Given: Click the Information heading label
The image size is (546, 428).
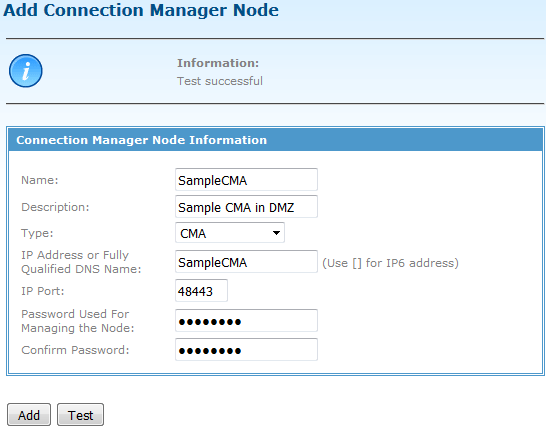Looking at the screenshot, I should click(218, 63).
